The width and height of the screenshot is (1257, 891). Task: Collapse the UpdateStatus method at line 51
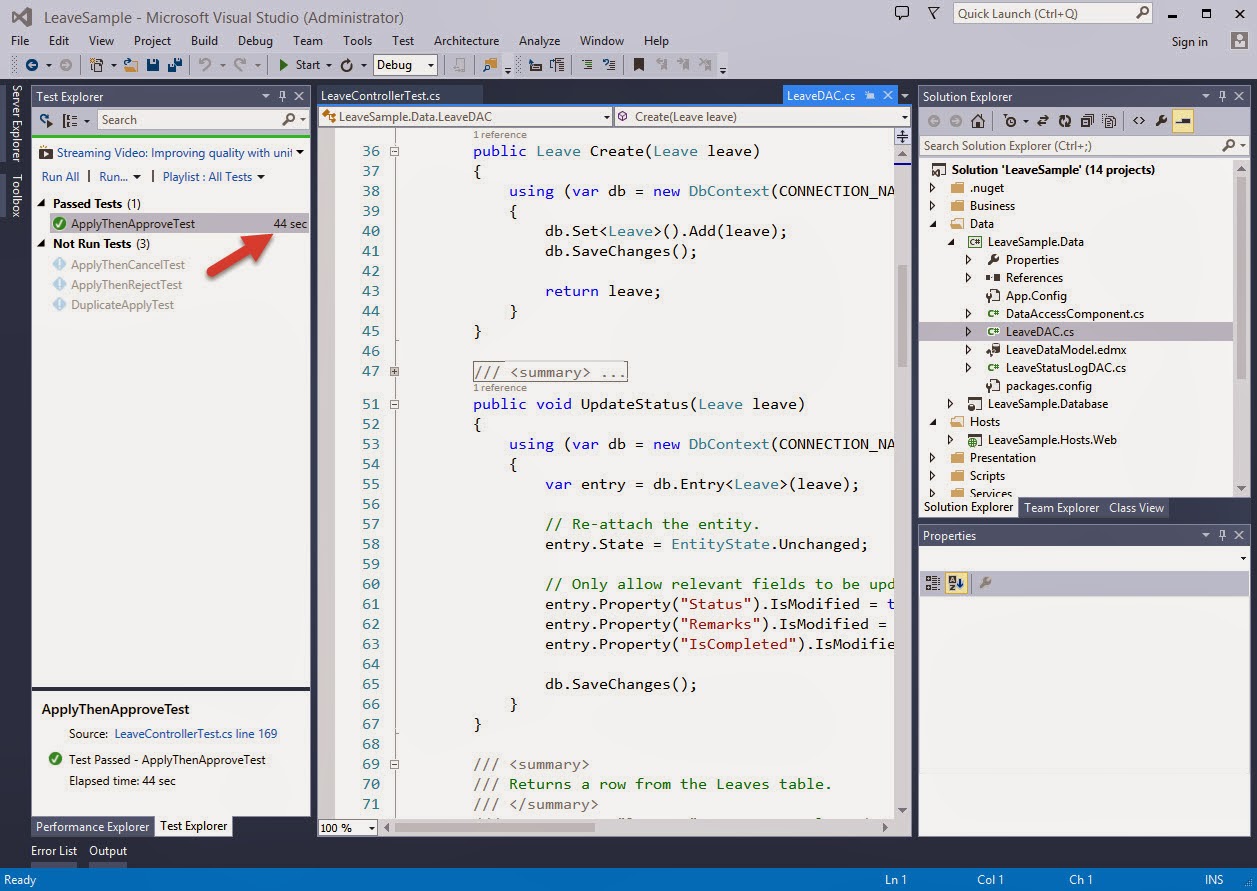coord(394,404)
